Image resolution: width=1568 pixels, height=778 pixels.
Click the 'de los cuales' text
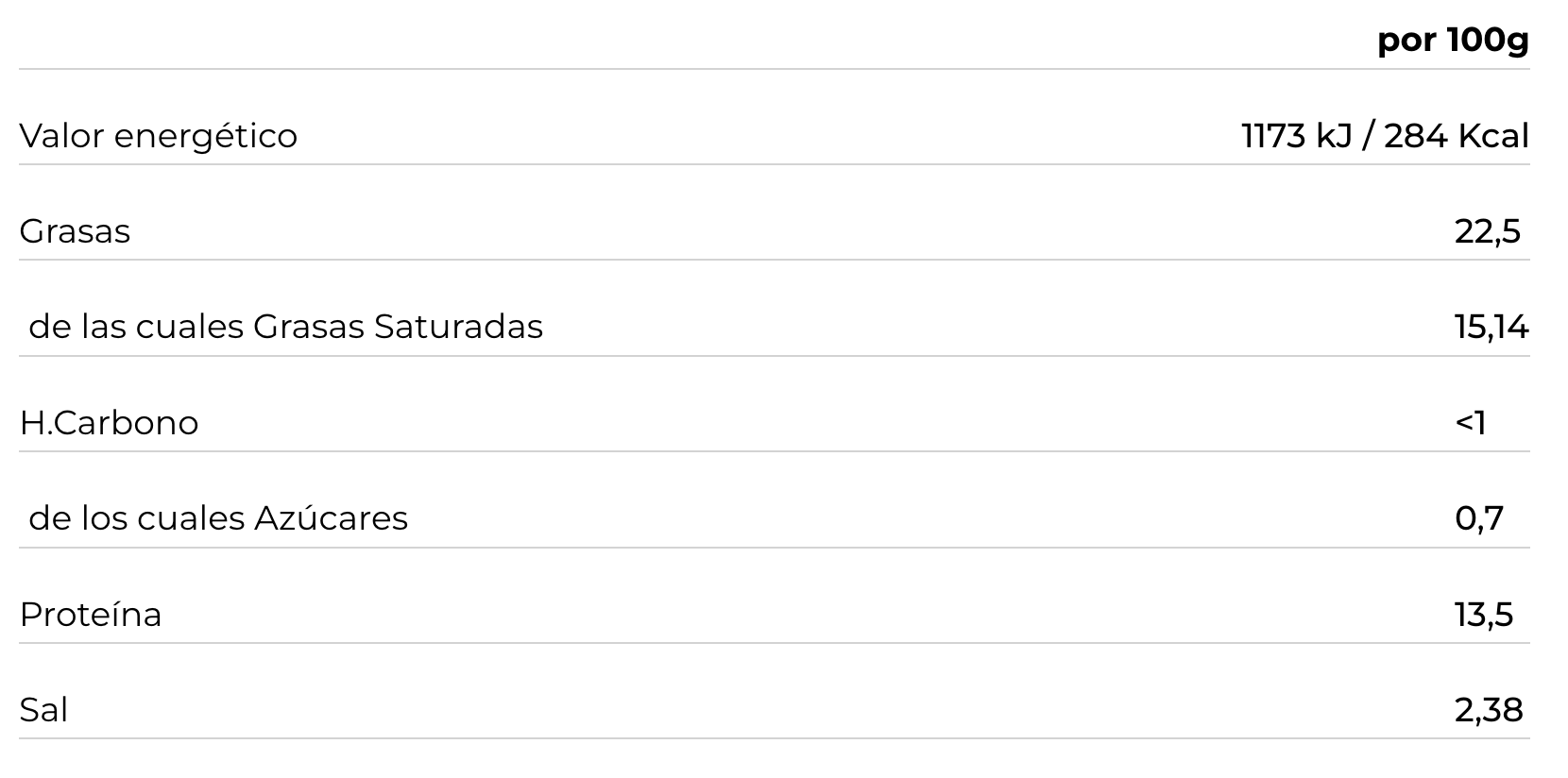coord(137,518)
